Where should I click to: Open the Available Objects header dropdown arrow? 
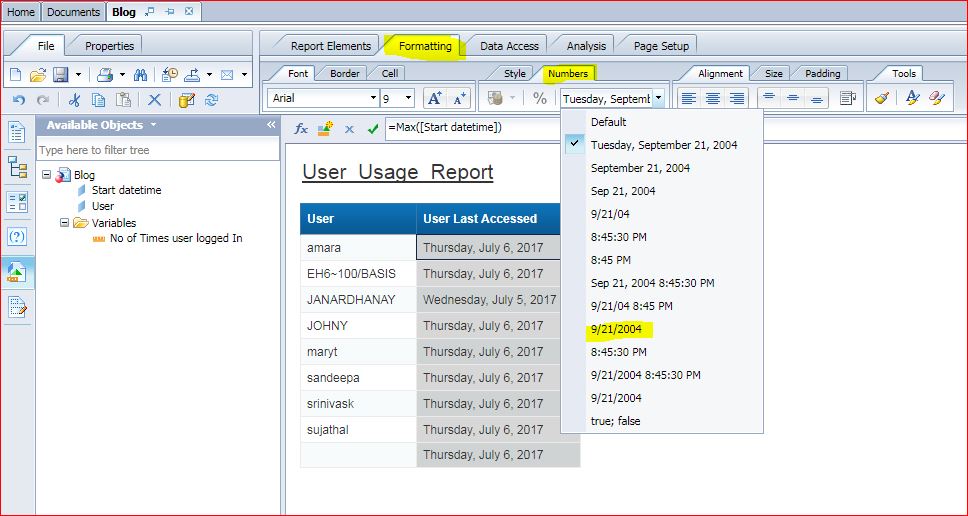153,125
